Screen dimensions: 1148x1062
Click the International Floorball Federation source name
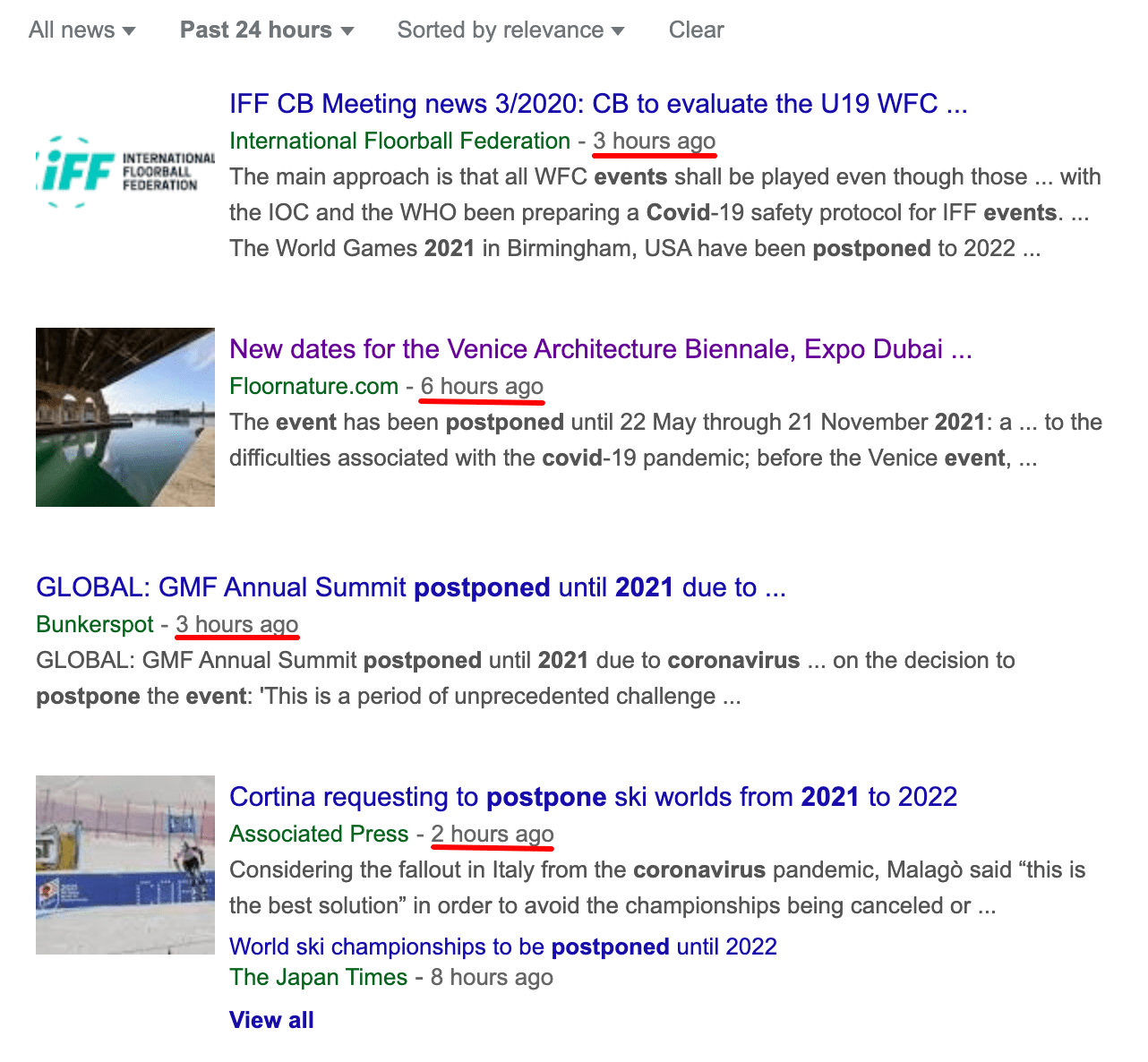pos(399,141)
